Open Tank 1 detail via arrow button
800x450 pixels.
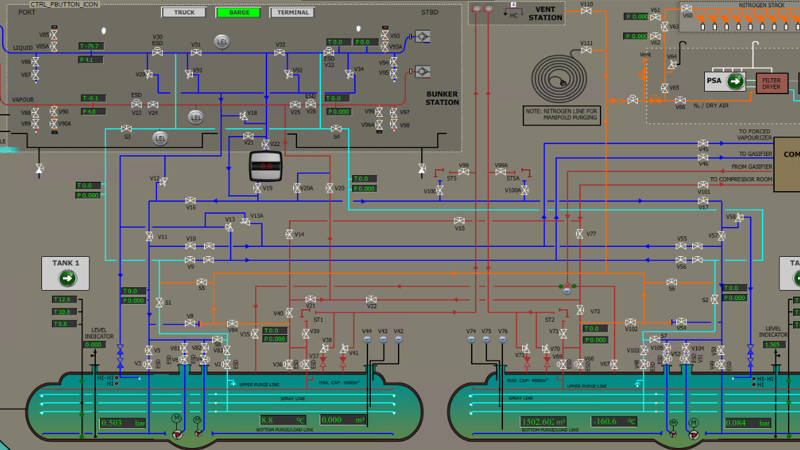(66, 280)
